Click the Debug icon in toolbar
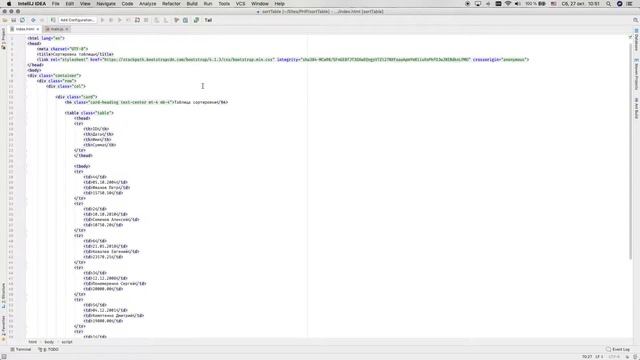 111,20
